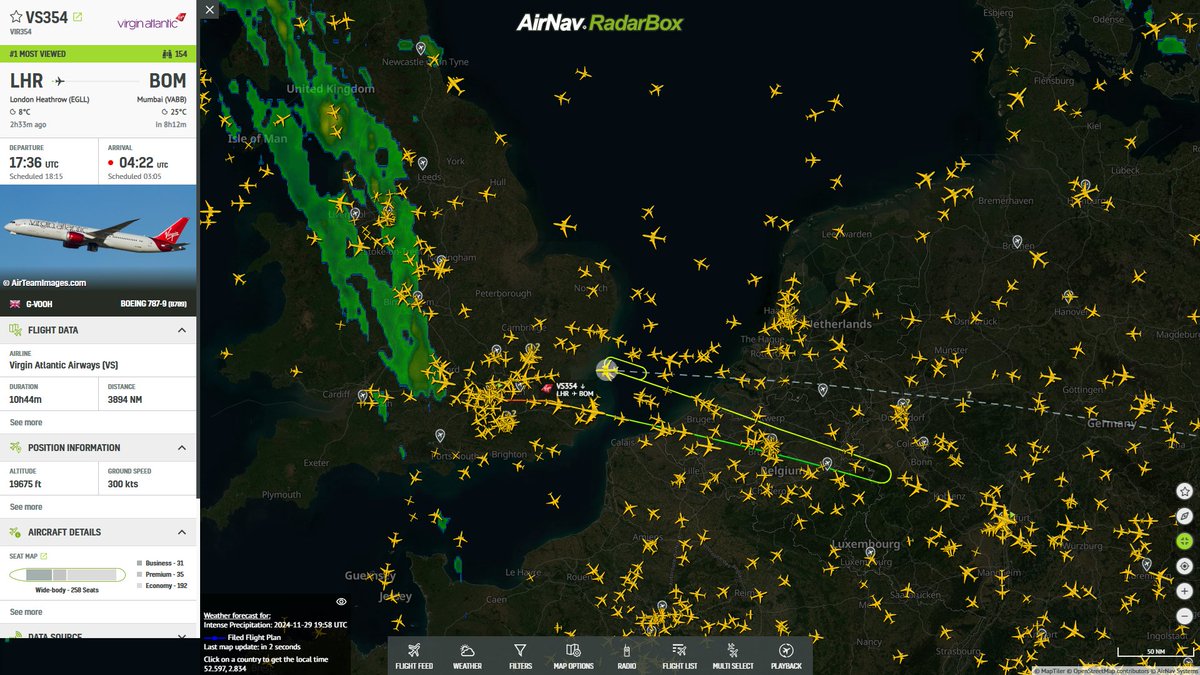
Task: Click the compass orientation map button
Action: point(1184,516)
